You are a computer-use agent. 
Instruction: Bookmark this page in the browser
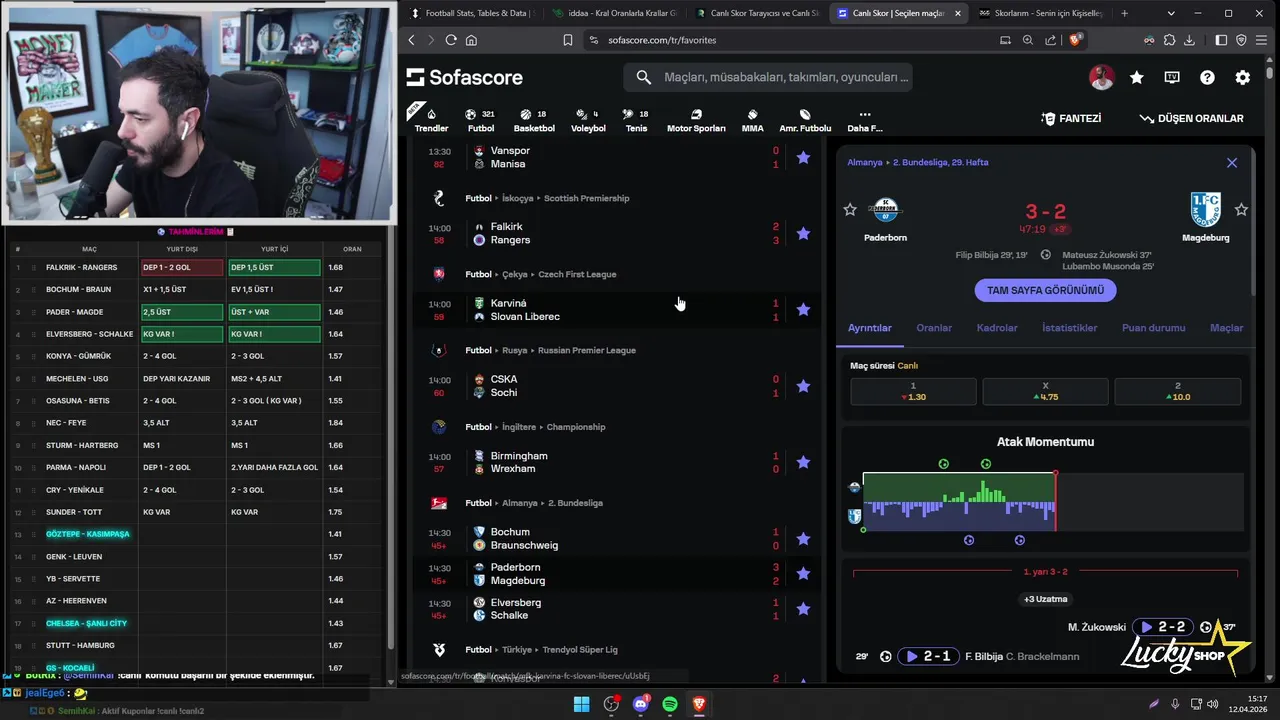pos(568,40)
